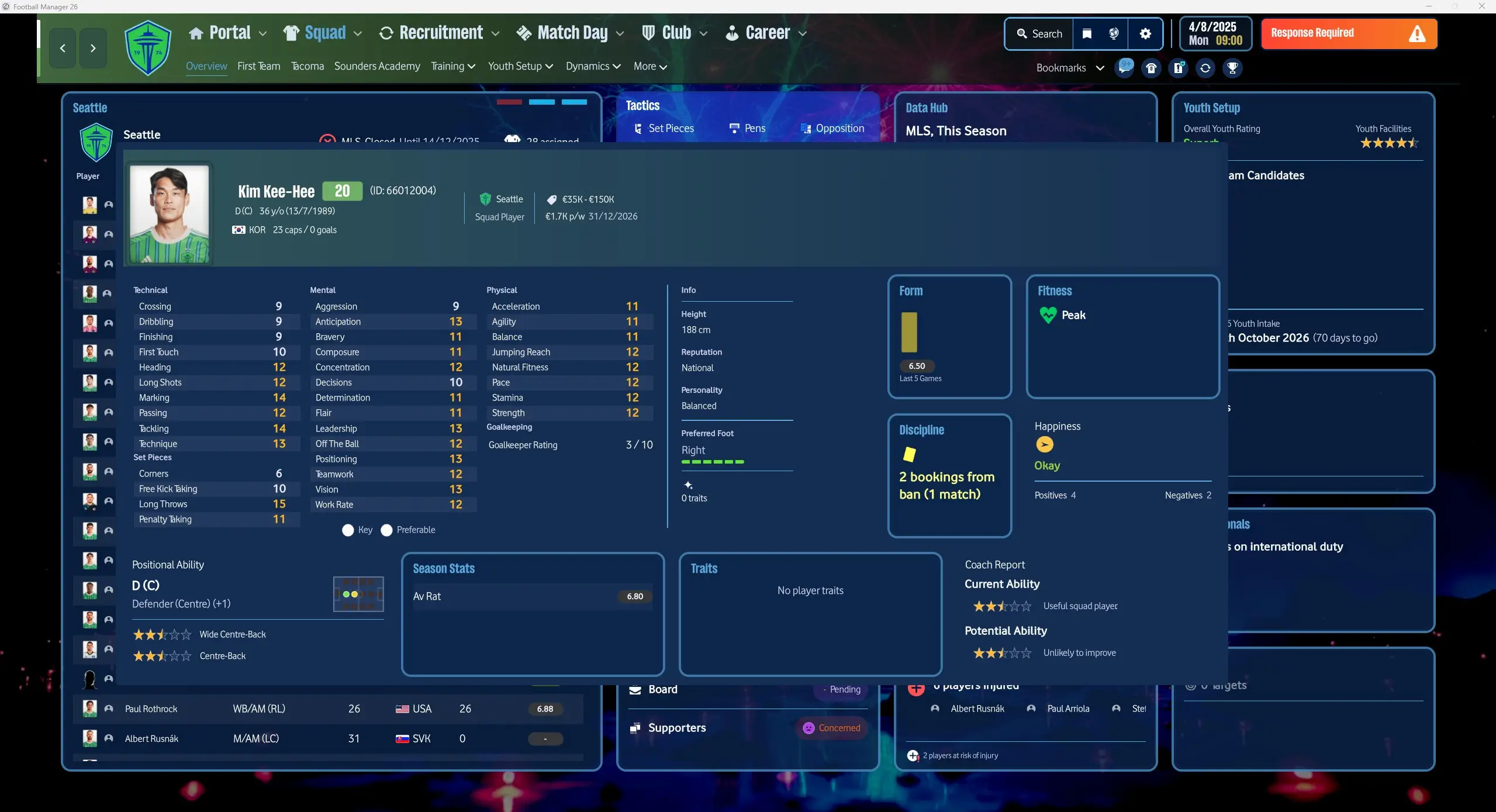Expand the Bookmarks dropdown
Image resolution: width=1496 pixels, height=812 pixels.
point(1070,68)
